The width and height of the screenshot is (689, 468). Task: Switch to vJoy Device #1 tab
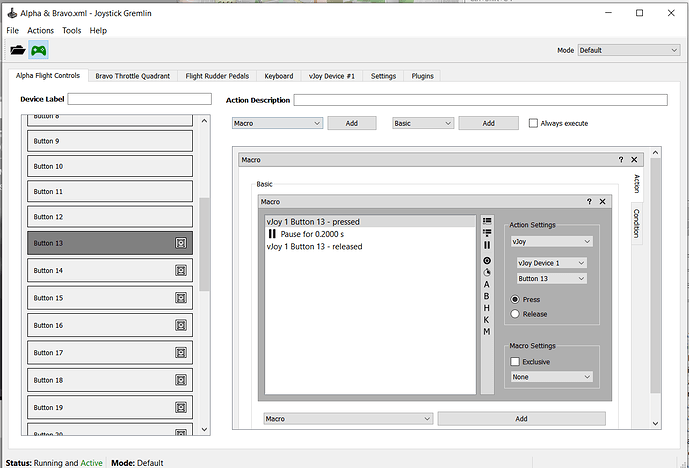point(332,76)
